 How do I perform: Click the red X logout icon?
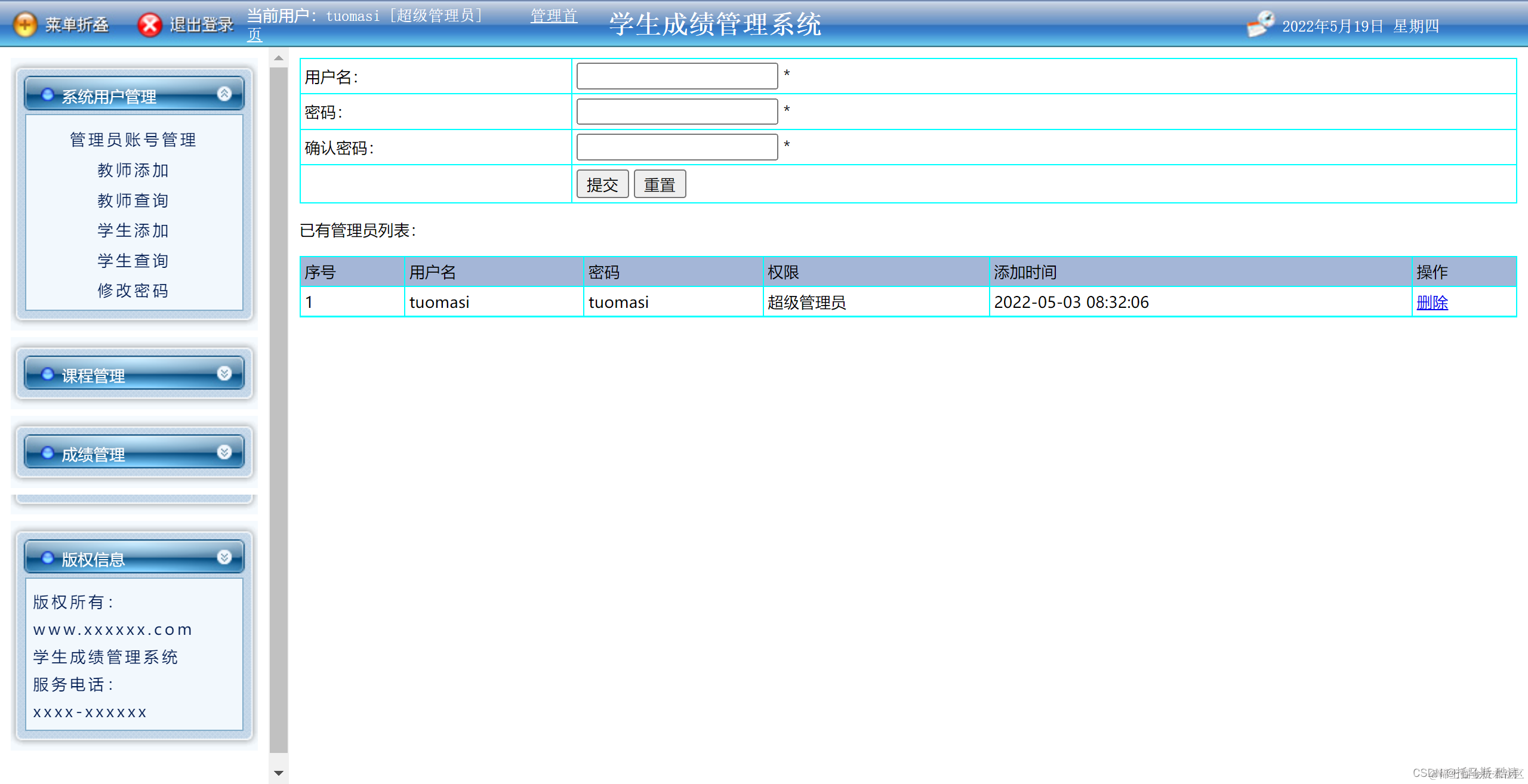coord(150,24)
